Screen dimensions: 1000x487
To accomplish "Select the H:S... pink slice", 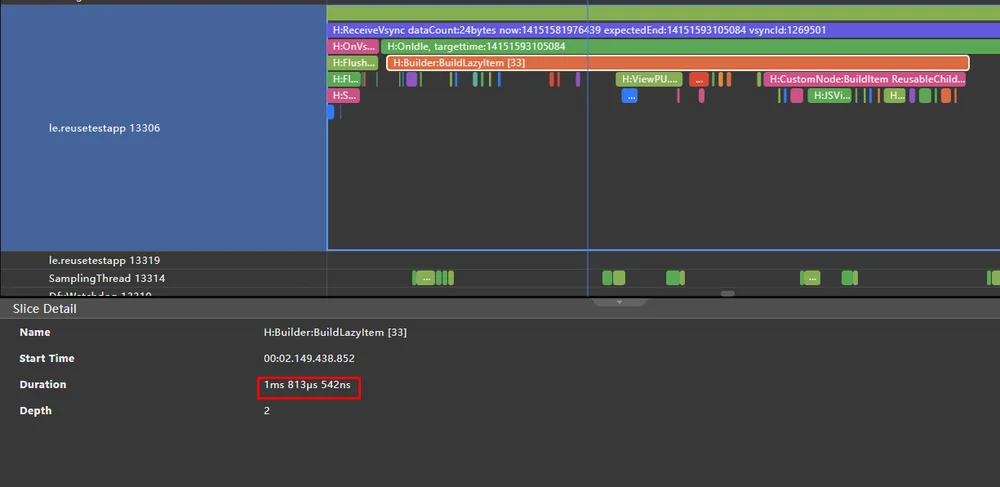I will pyautogui.click(x=343, y=96).
